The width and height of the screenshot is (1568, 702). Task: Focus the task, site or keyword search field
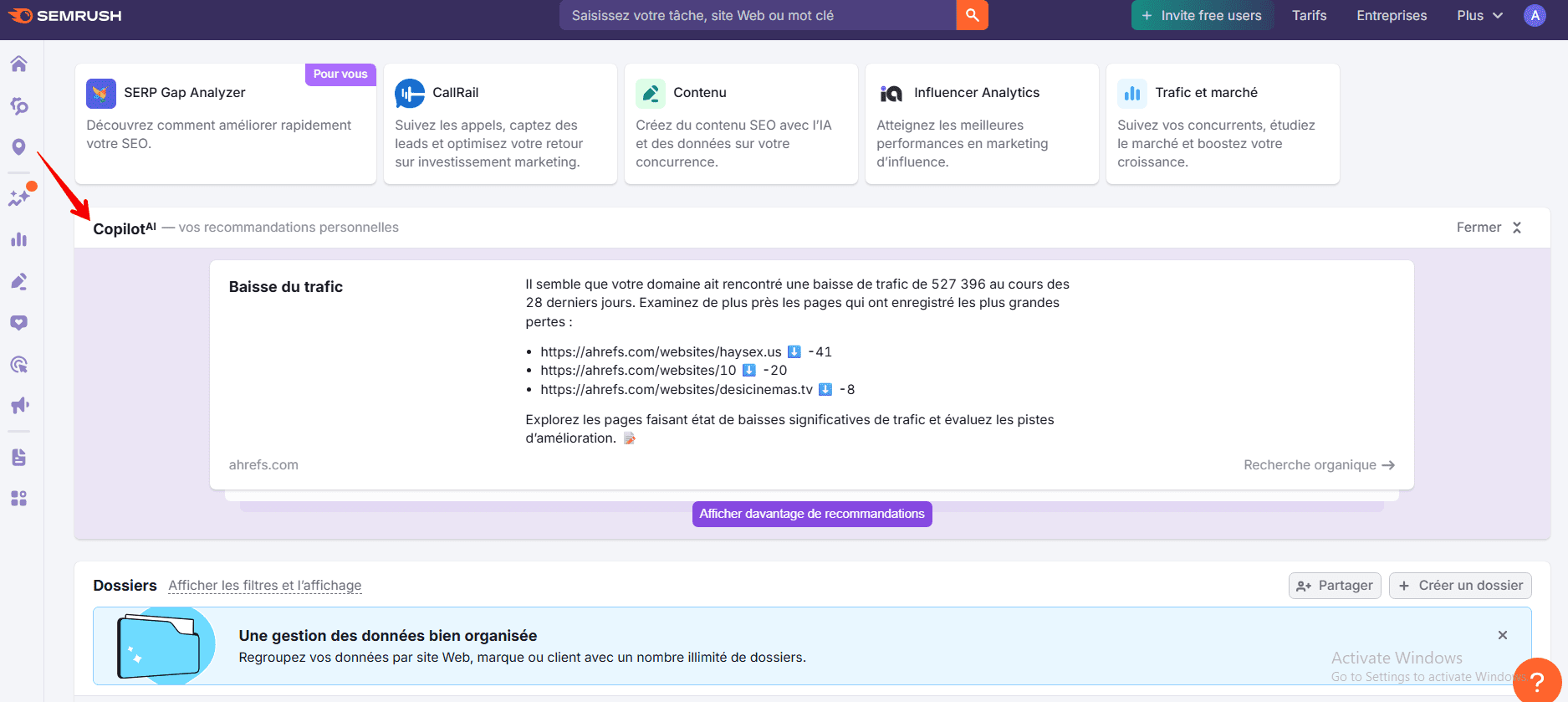pyautogui.click(x=758, y=15)
